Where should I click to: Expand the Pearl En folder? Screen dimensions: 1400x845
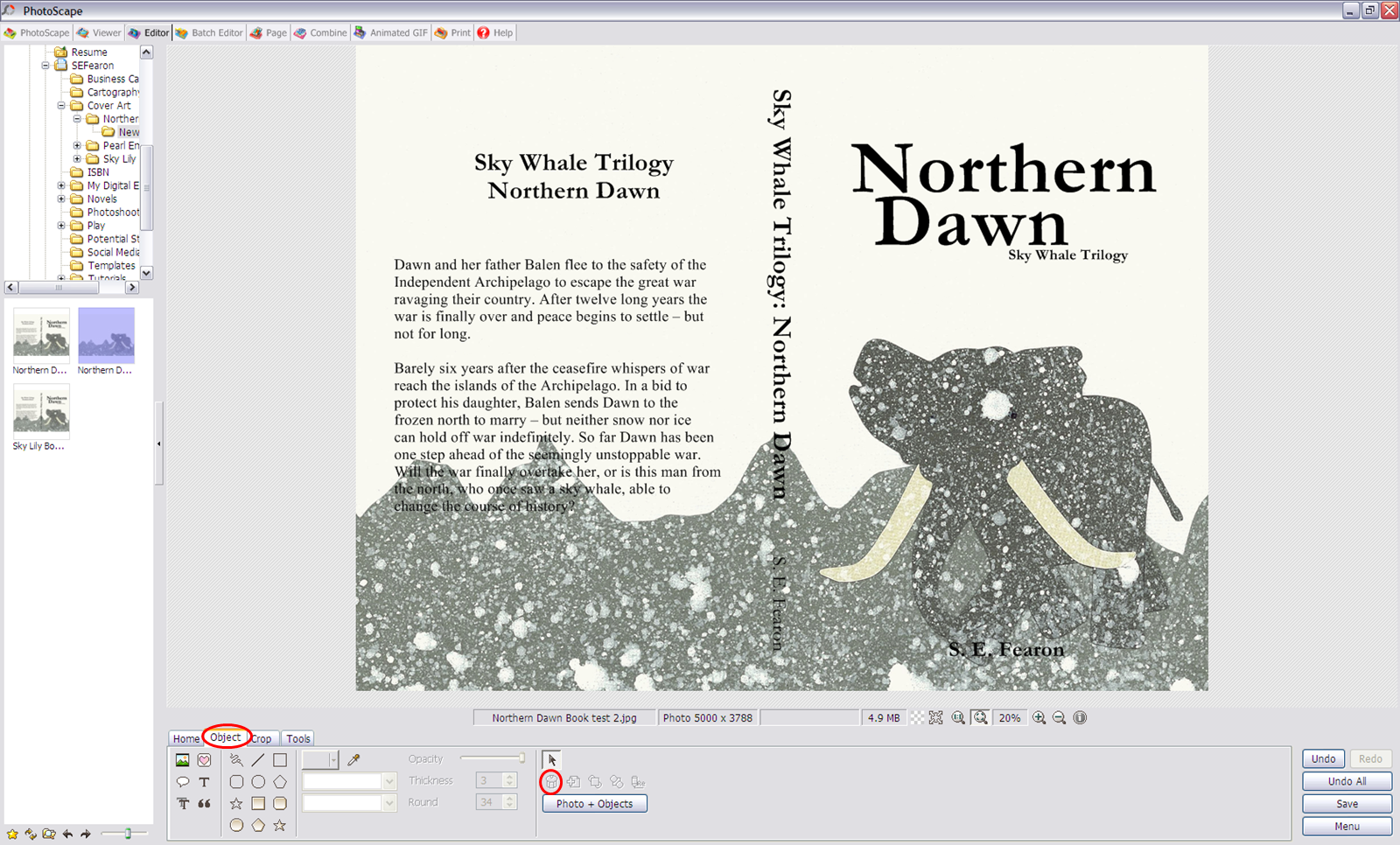[78, 145]
